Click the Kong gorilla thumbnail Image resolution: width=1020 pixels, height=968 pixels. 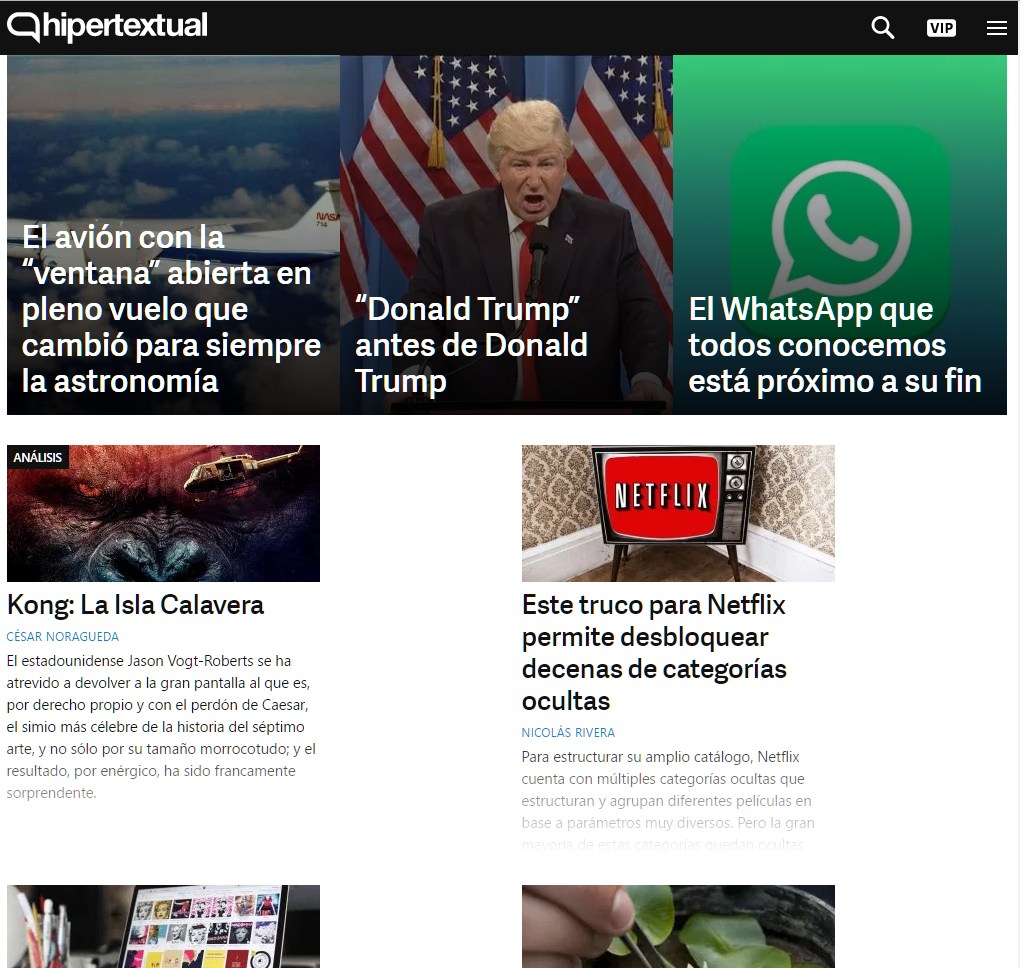pos(163,513)
